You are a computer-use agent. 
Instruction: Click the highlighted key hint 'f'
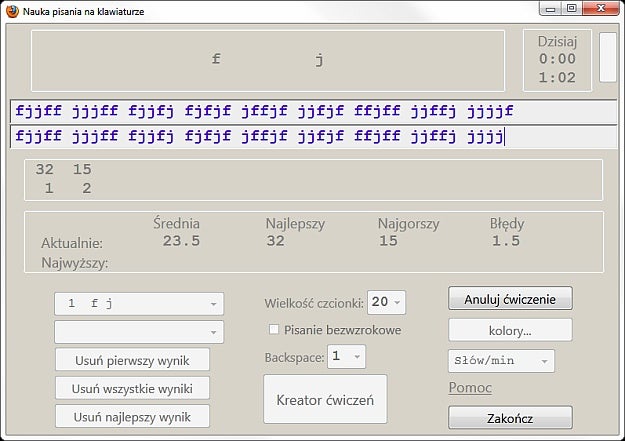(216, 59)
